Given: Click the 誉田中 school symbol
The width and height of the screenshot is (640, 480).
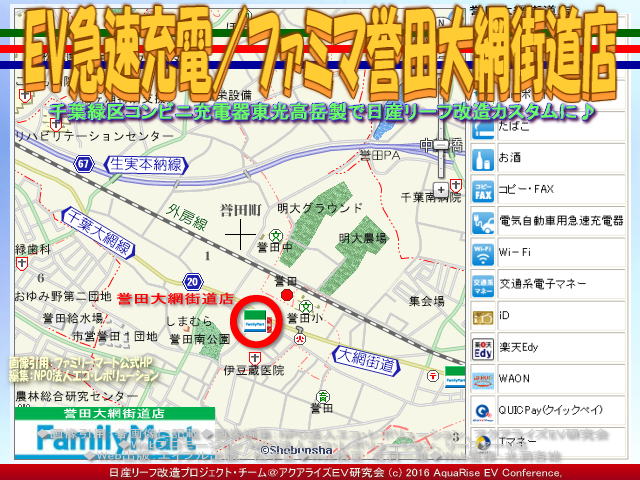Looking at the screenshot, I should pyautogui.click(x=277, y=235).
